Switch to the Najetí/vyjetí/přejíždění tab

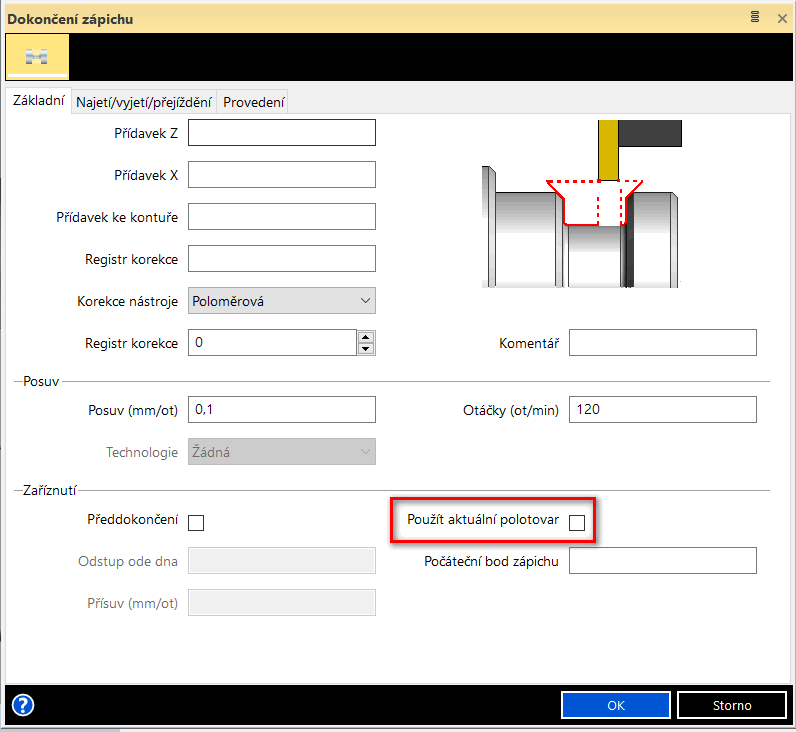pos(144,102)
